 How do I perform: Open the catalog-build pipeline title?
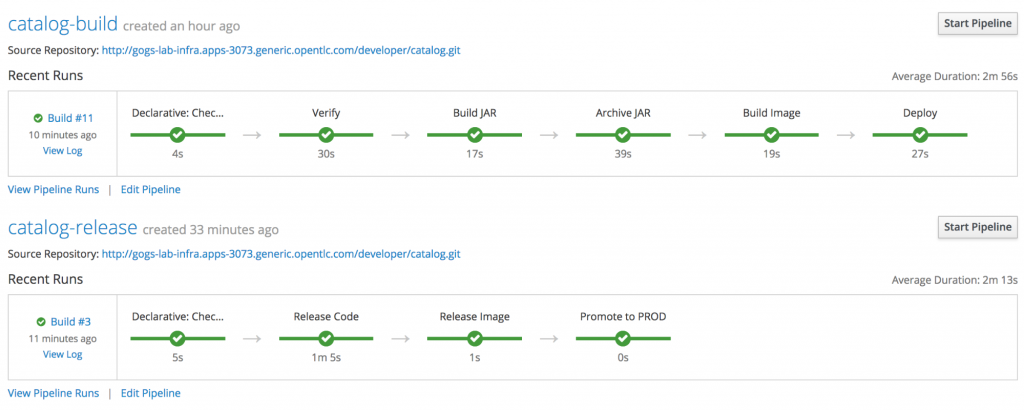coord(62,25)
